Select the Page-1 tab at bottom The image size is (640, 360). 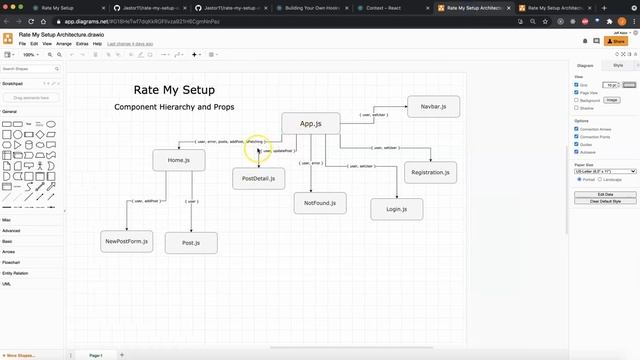(x=96, y=356)
